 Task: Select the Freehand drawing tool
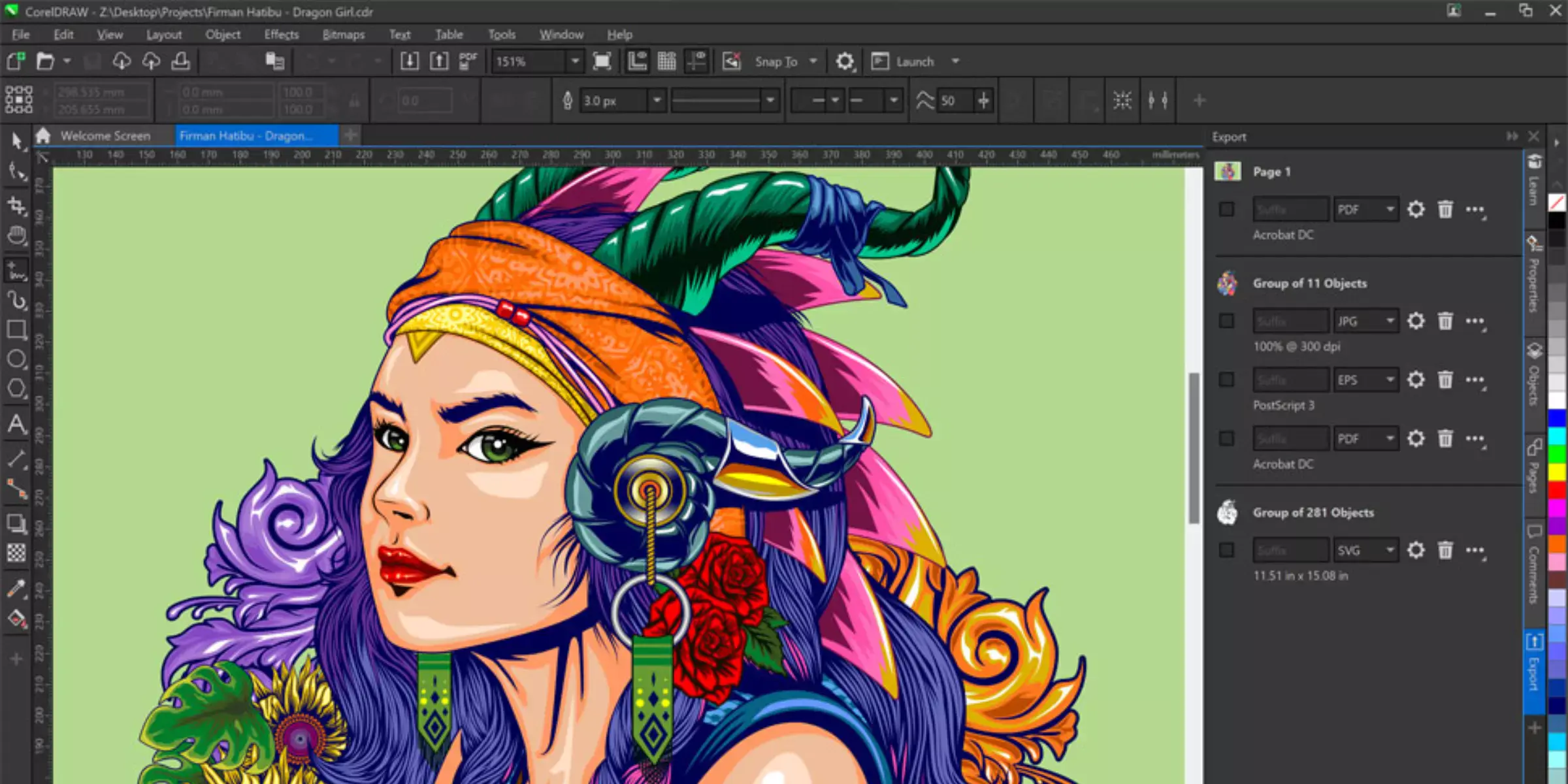coord(16,270)
